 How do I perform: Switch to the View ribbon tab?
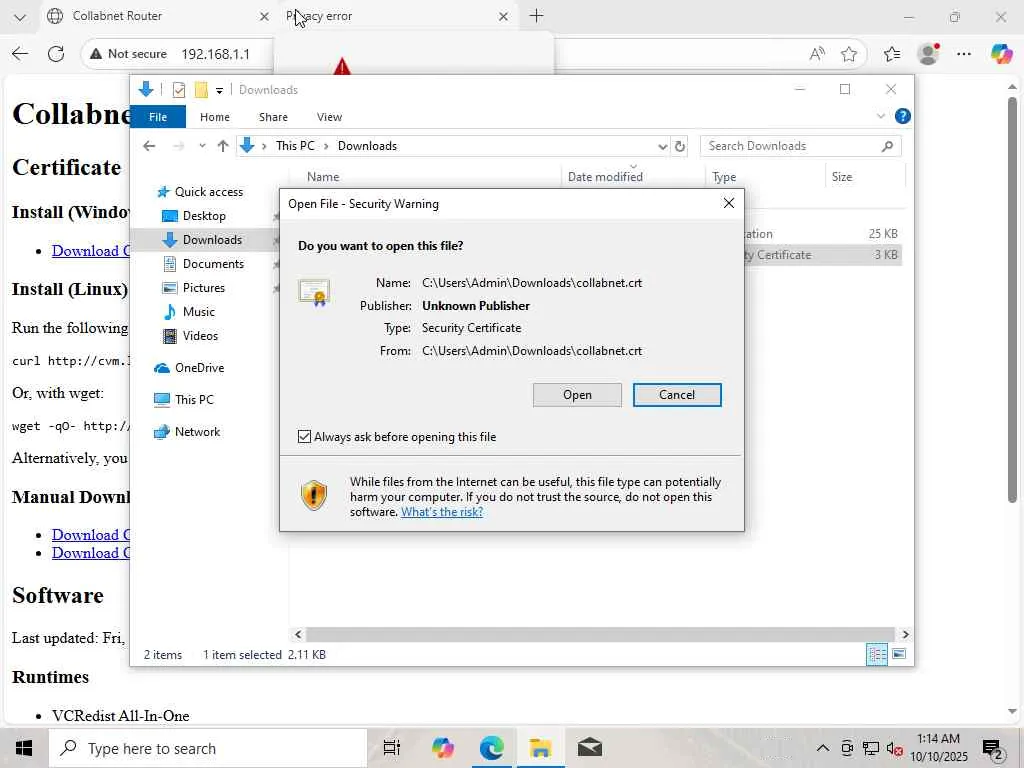[x=329, y=117]
